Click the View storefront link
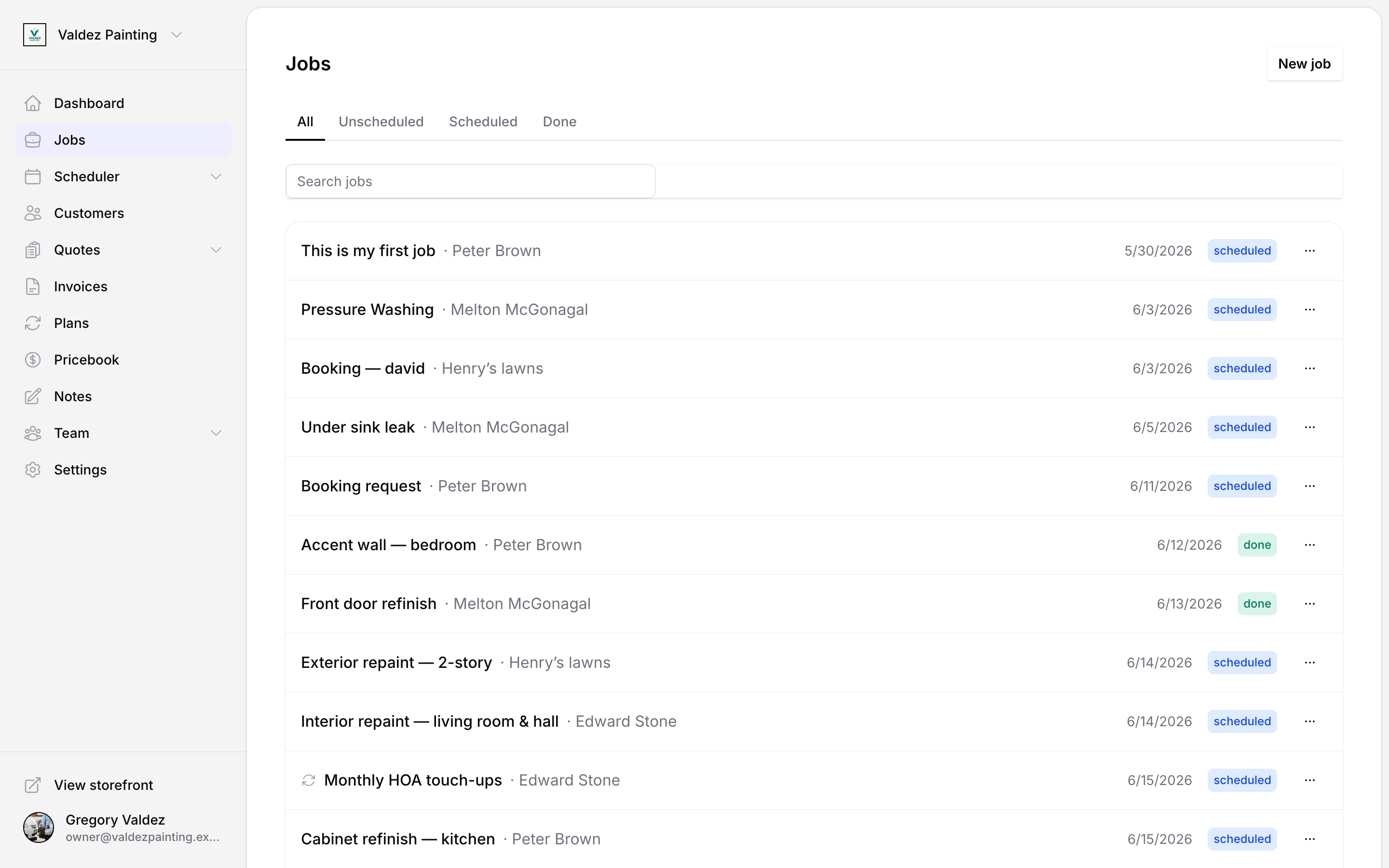The height and width of the screenshot is (868, 1389). pos(123,786)
